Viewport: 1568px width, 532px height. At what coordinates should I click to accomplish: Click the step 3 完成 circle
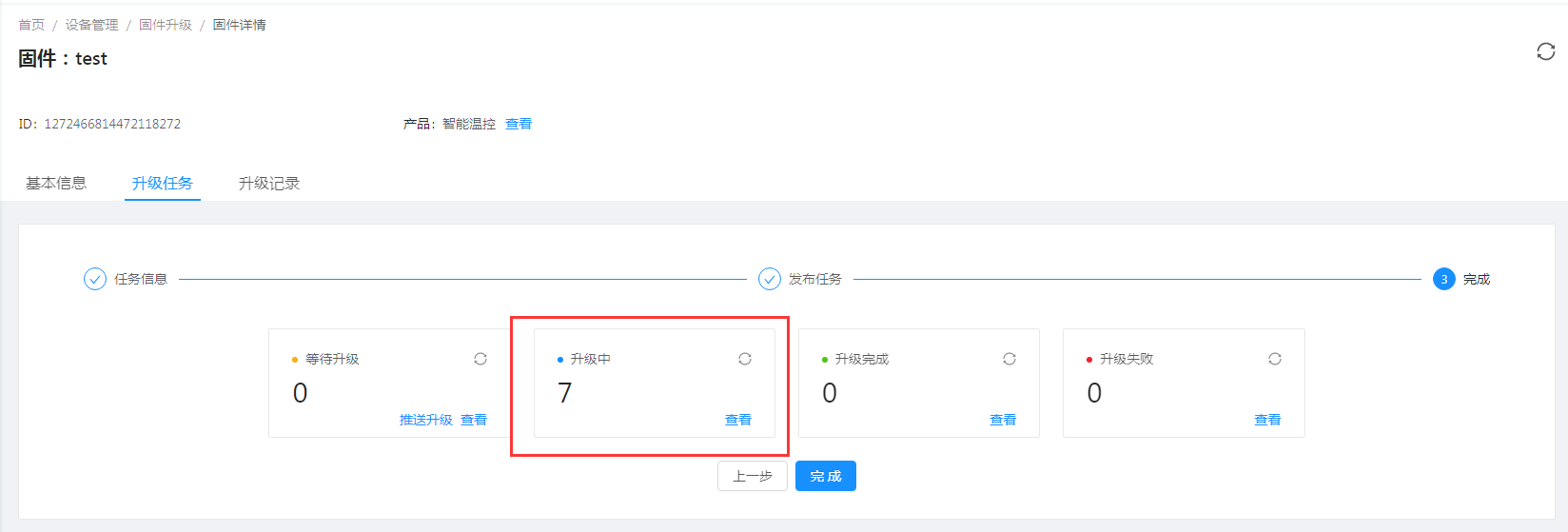point(1443,279)
